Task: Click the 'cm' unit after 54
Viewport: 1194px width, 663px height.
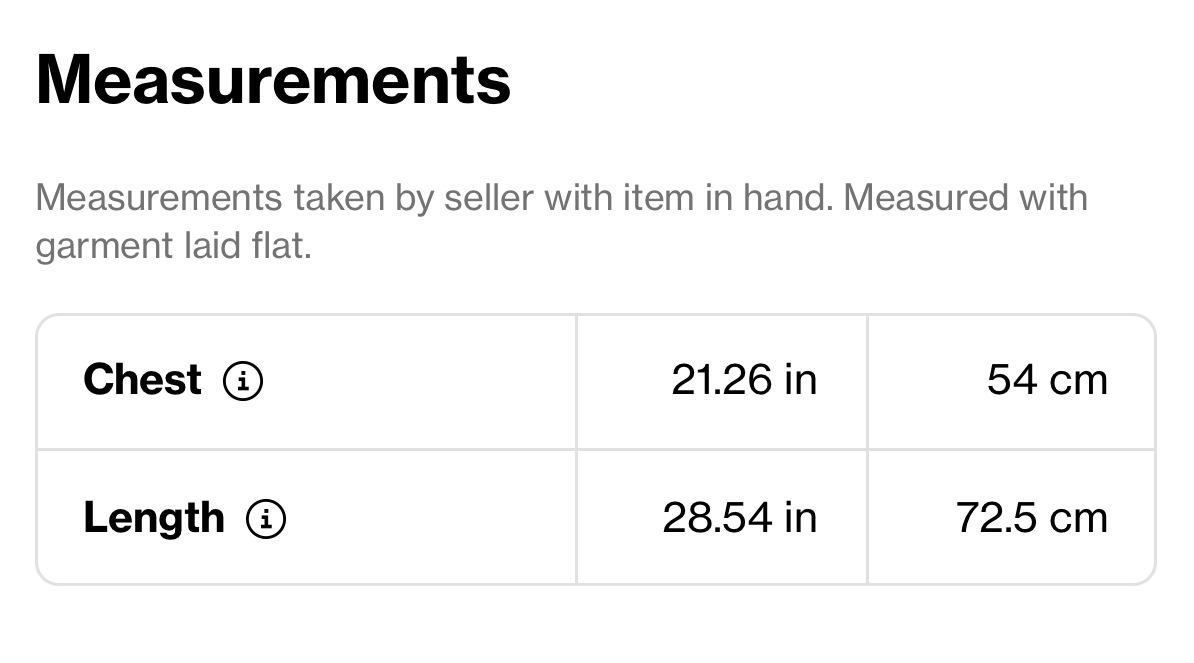Action: tap(1078, 381)
